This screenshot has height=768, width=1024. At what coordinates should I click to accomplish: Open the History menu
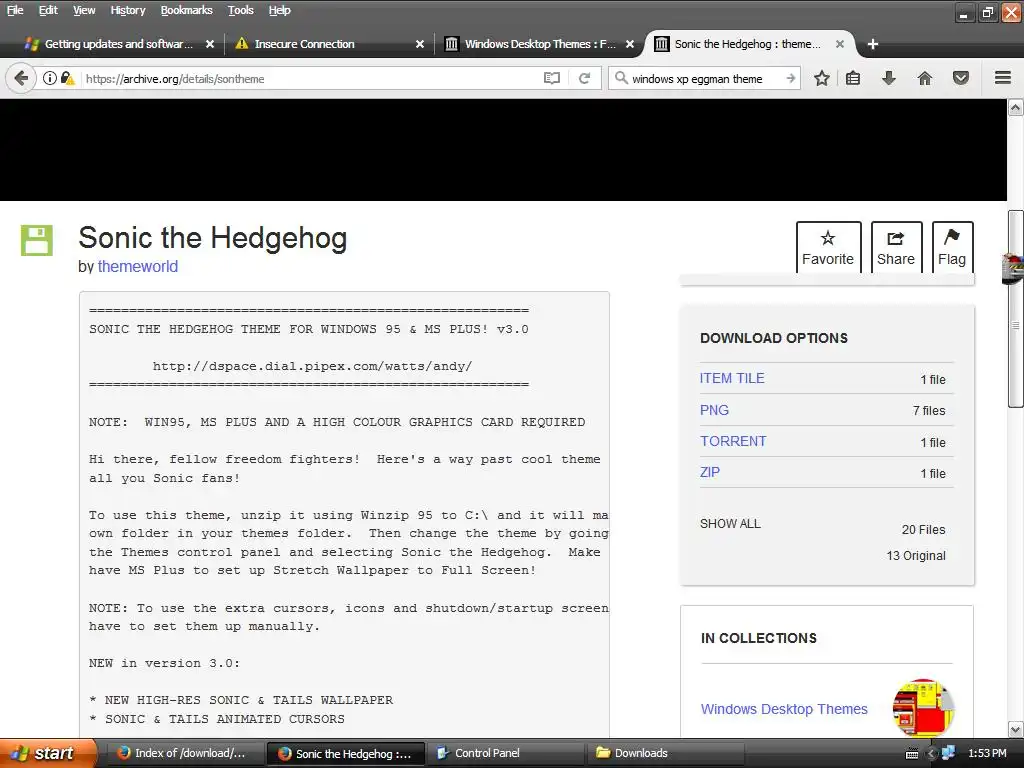click(127, 10)
